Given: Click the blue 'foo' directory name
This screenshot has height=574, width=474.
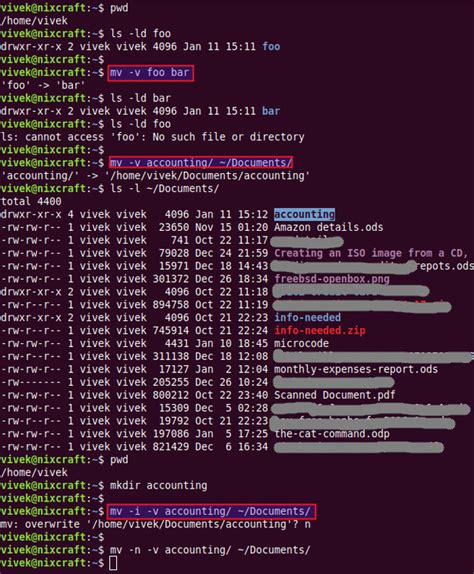Looking at the screenshot, I should tap(271, 46).
